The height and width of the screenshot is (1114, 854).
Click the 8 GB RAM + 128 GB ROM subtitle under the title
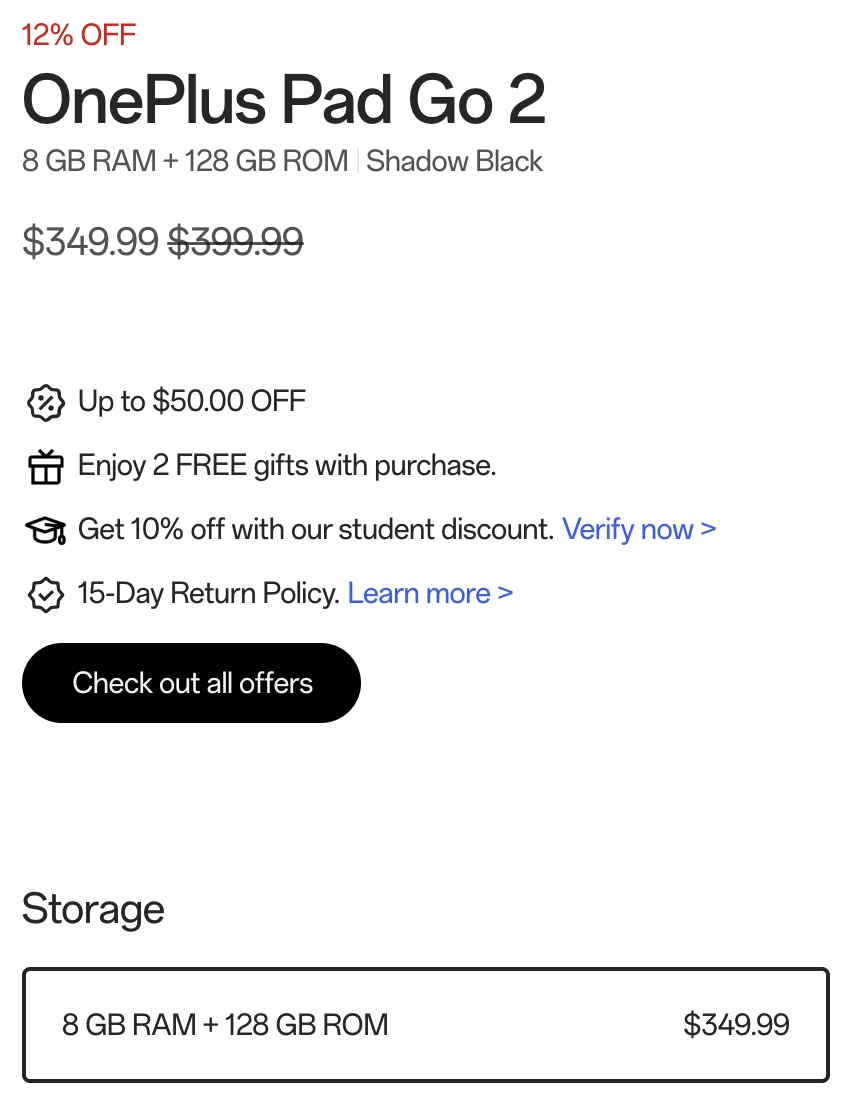coord(185,161)
